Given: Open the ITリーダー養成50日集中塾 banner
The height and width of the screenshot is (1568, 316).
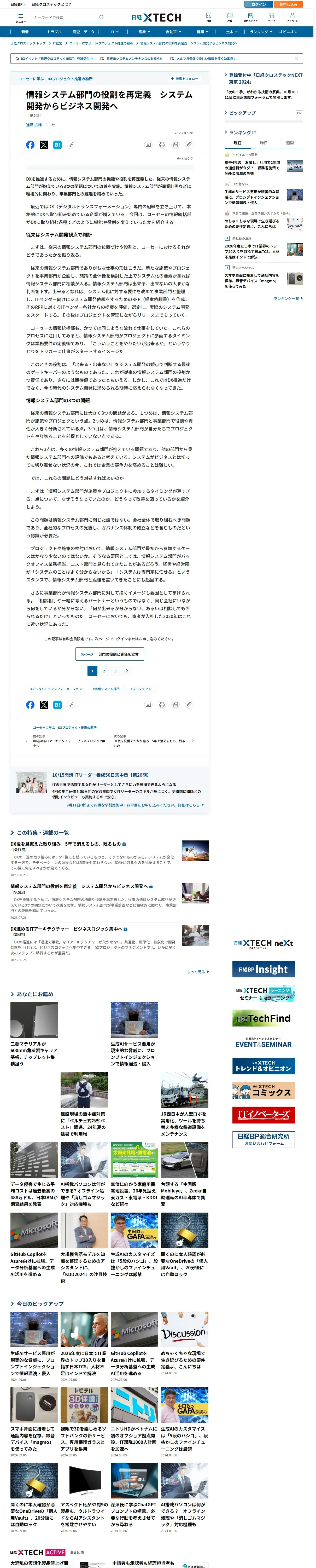Looking at the screenshot, I should (x=110, y=790).
